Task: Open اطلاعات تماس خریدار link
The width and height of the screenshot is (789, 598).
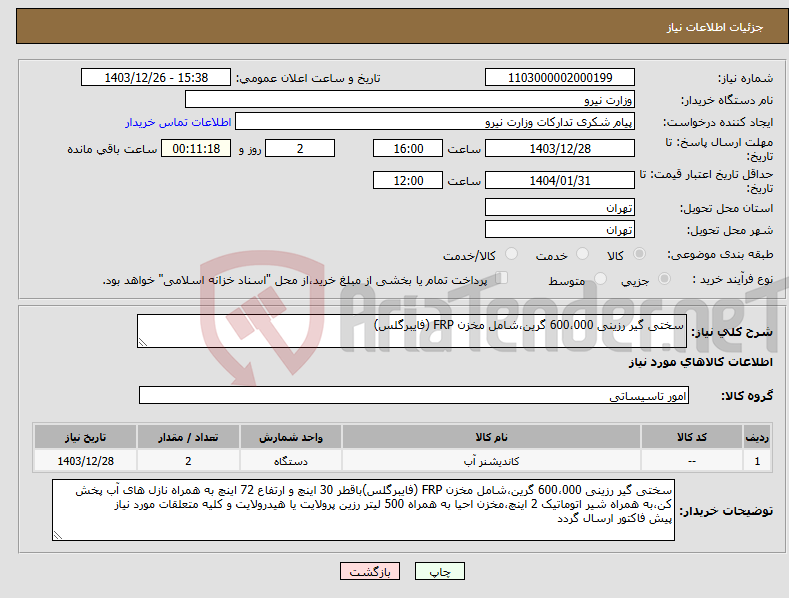Action: click(178, 122)
